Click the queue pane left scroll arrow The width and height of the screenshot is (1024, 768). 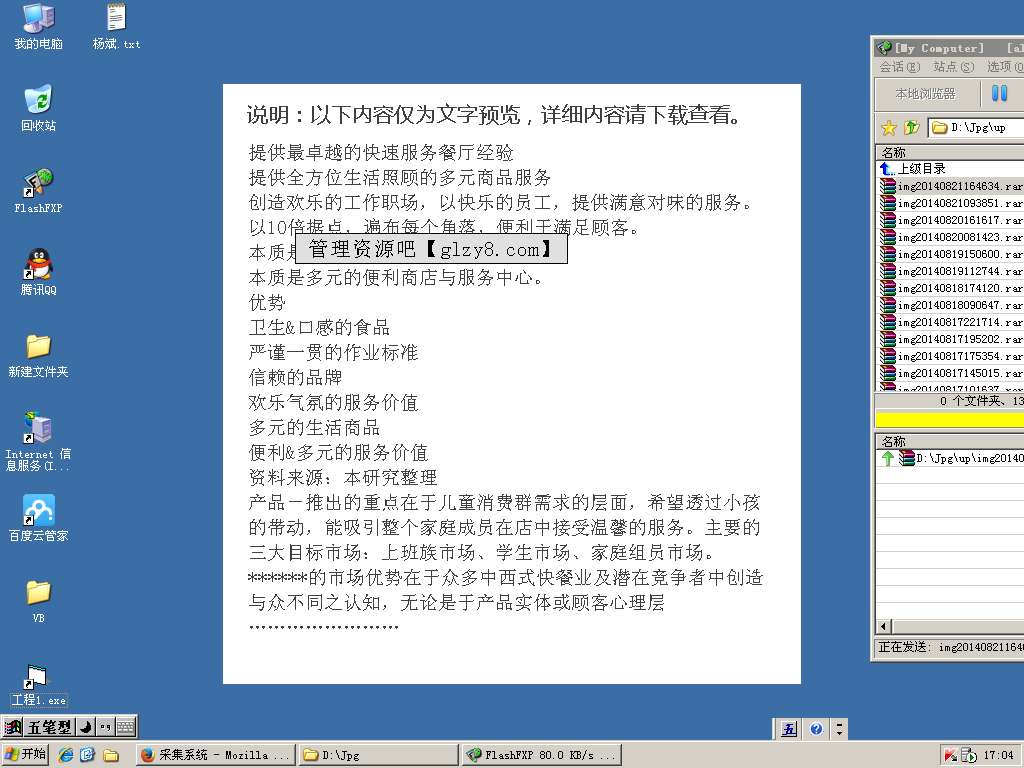click(884, 627)
